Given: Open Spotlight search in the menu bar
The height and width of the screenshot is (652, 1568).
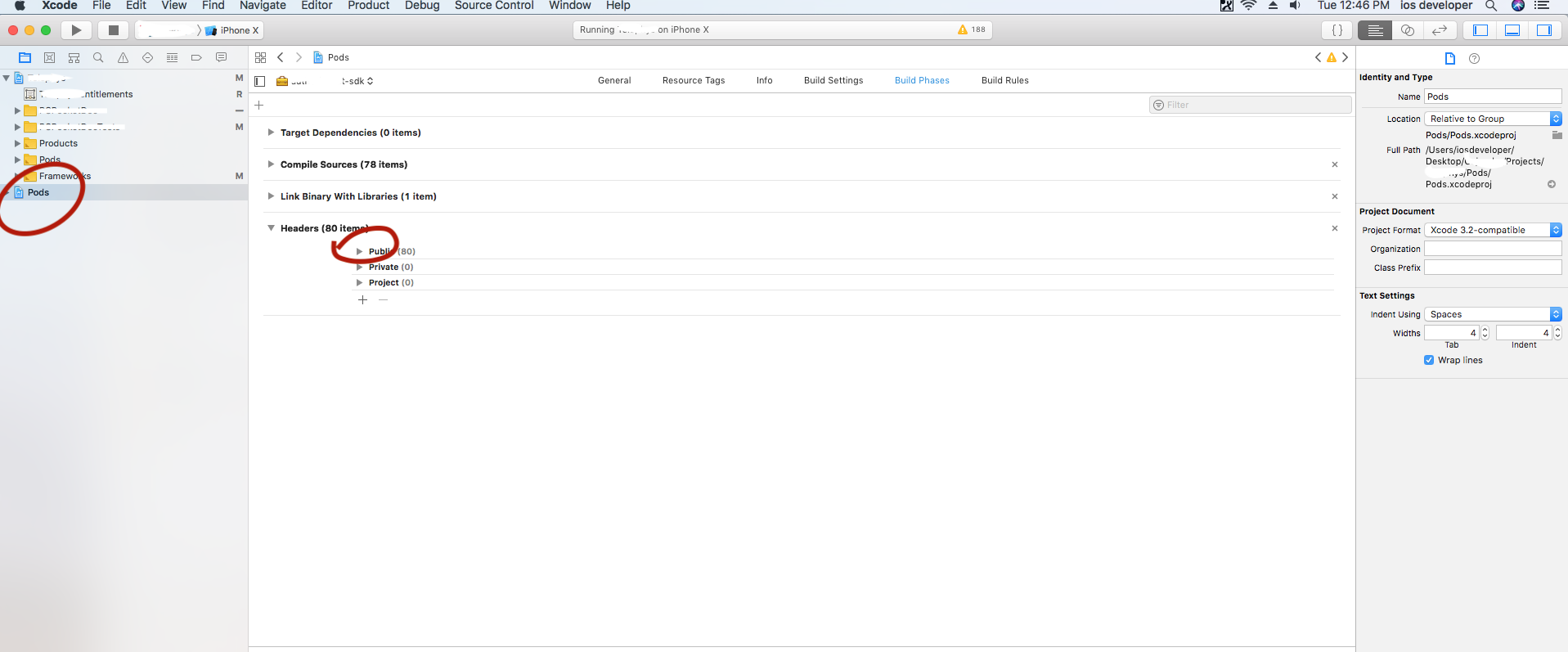Looking at the screenshot, I should click(x=1491, y=6).
